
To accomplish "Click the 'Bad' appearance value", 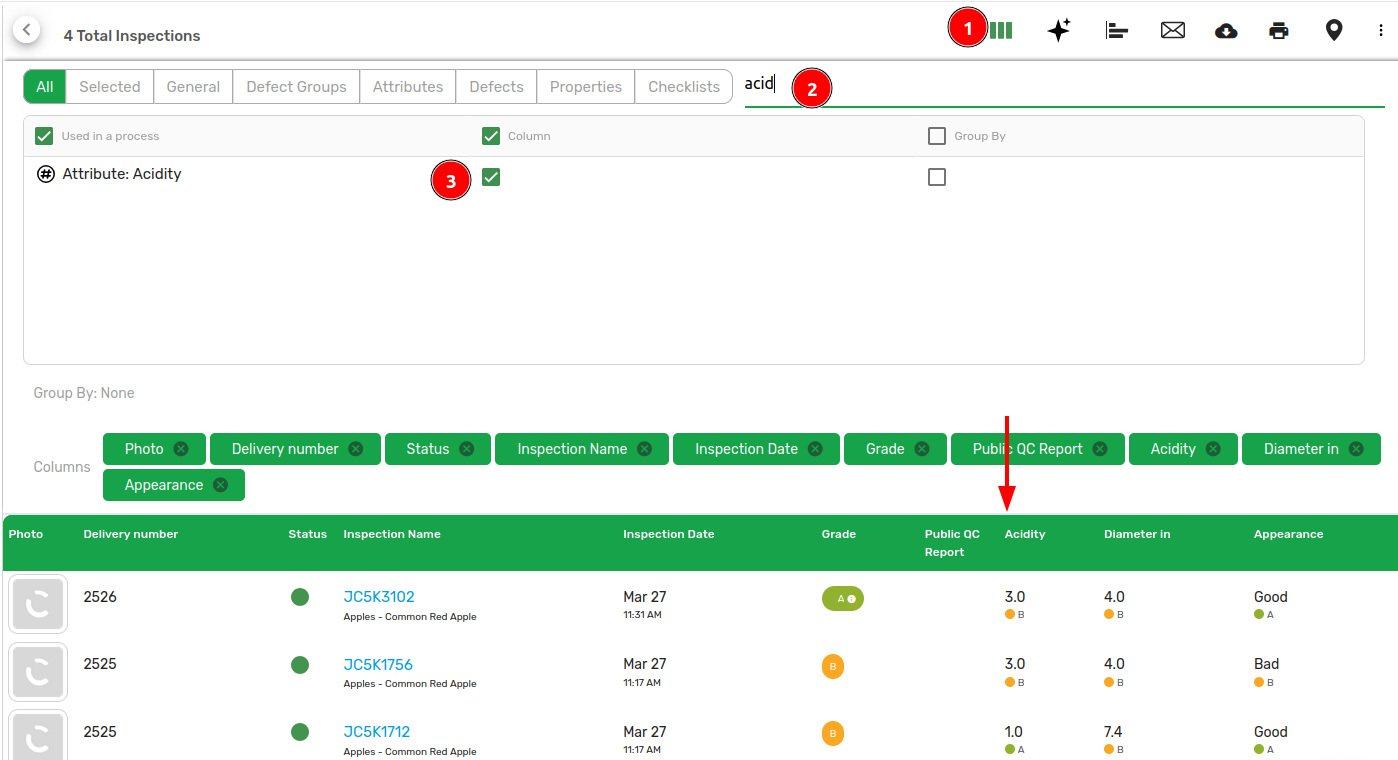I will point(1267,664).
